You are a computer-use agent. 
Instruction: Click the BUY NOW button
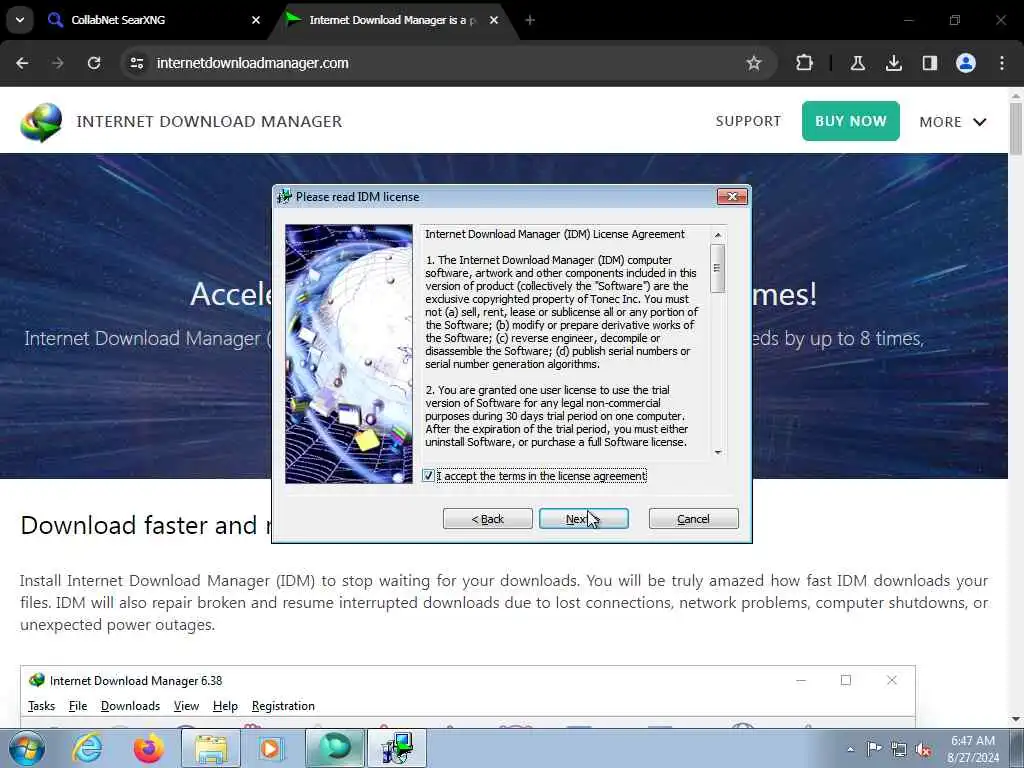point(850,121)
